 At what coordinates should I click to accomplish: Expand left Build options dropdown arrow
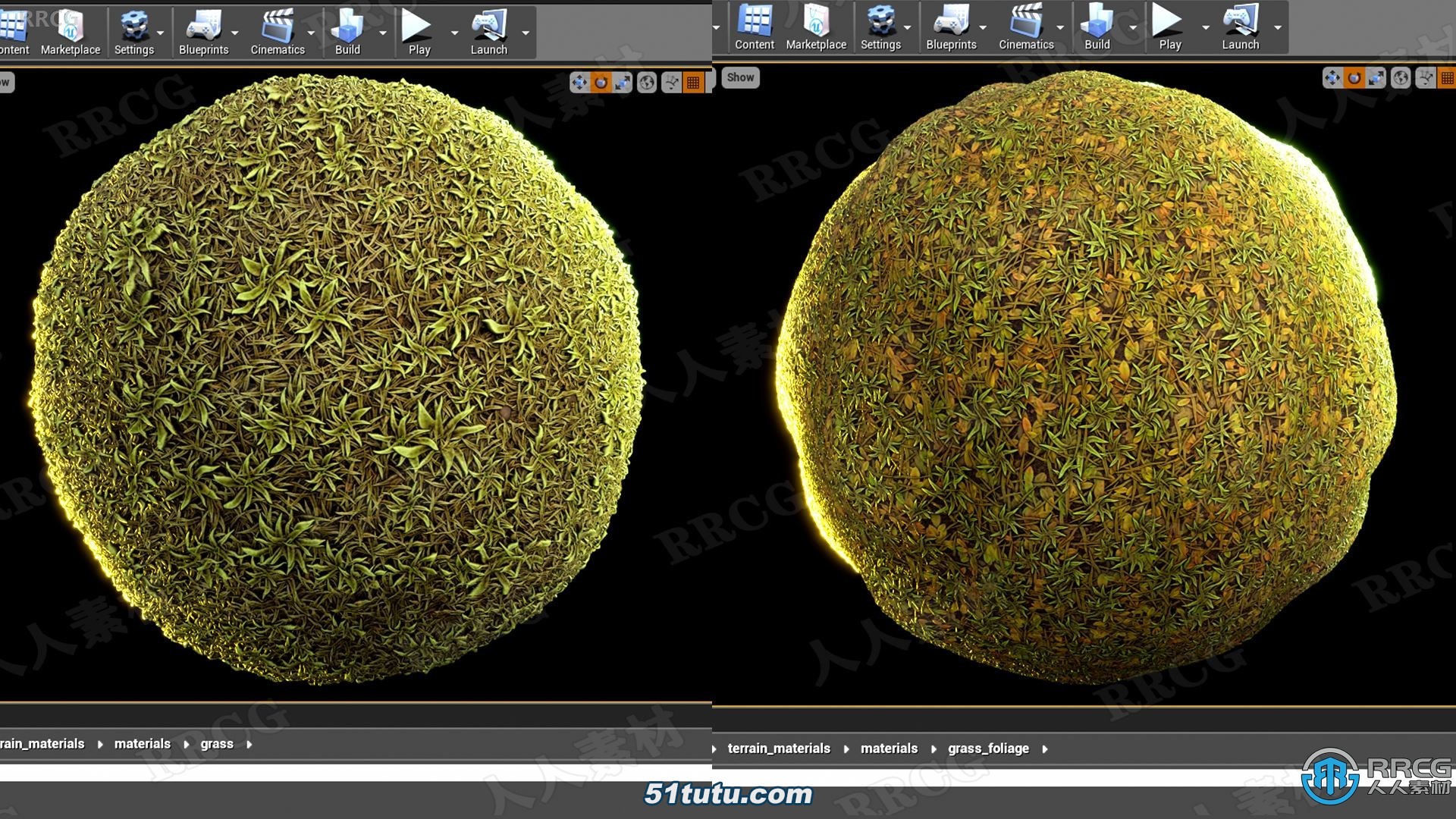[383, 33]
